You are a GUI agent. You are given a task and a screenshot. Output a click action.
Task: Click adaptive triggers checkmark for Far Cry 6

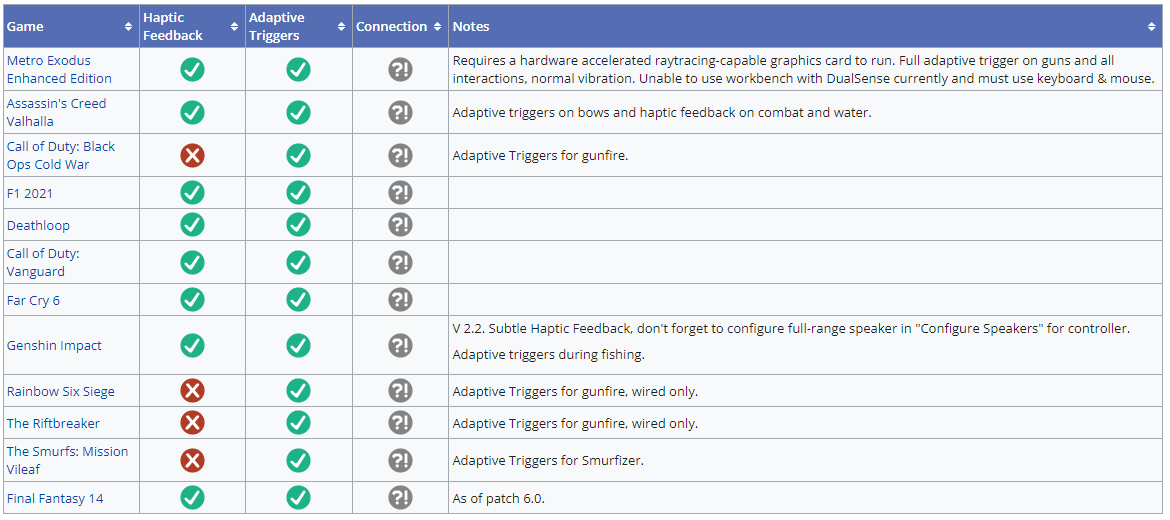[298, 300]
